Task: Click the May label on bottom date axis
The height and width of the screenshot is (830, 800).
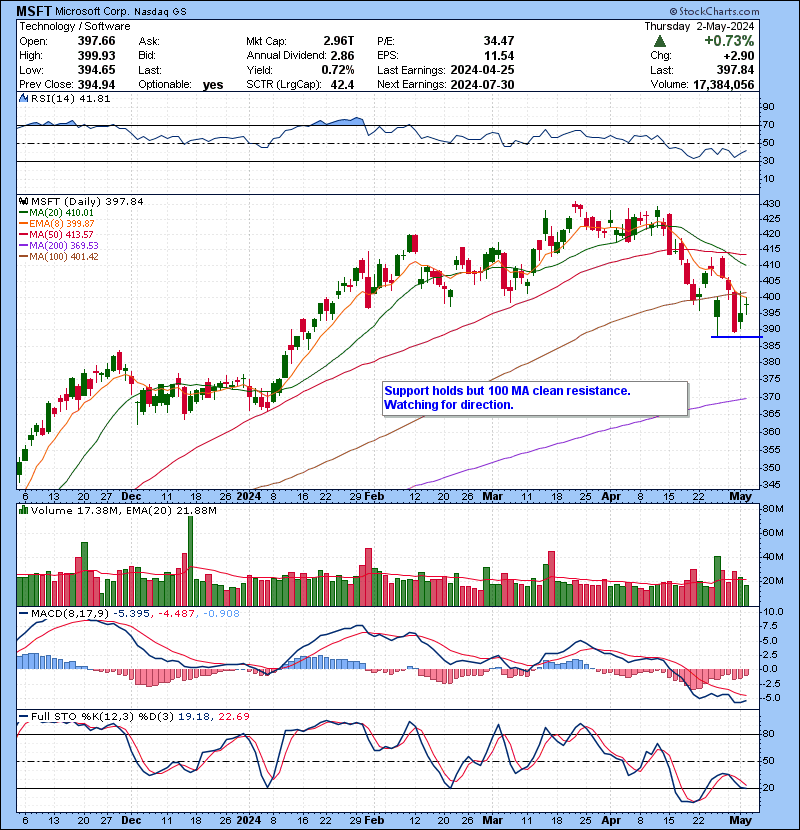Action: pyautogui.click(x=740, y=820)
